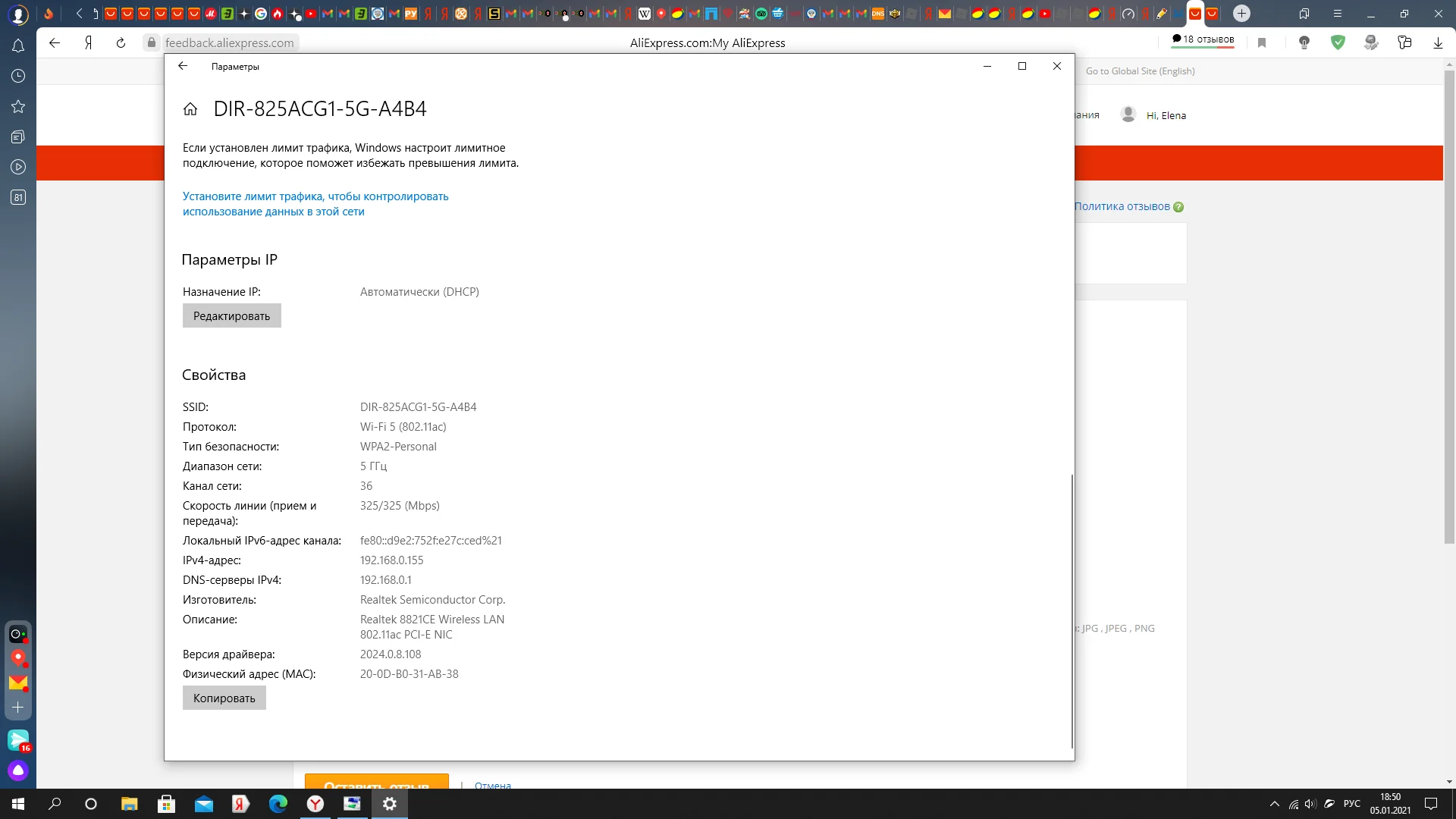
Task: Open a new browser tab plus
Action: [1241, 14]
